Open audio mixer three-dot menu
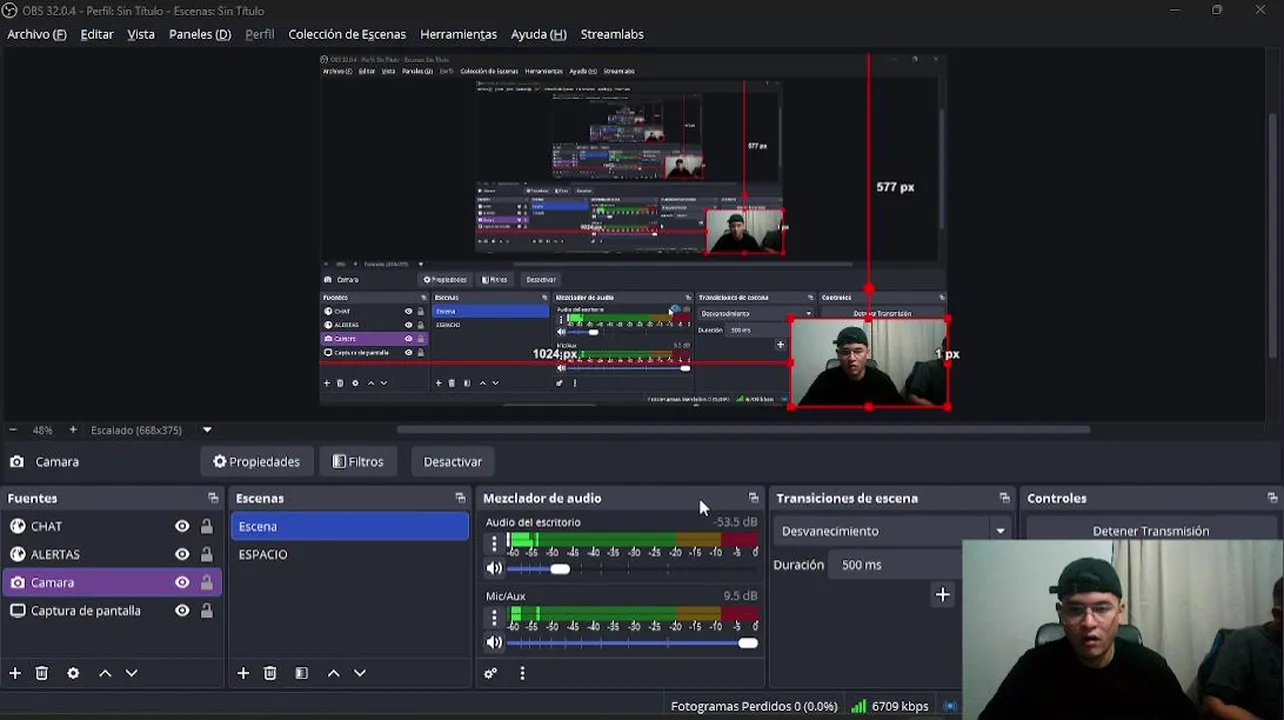The width and height of the screenshot is (1284, 720). (522, 673)
